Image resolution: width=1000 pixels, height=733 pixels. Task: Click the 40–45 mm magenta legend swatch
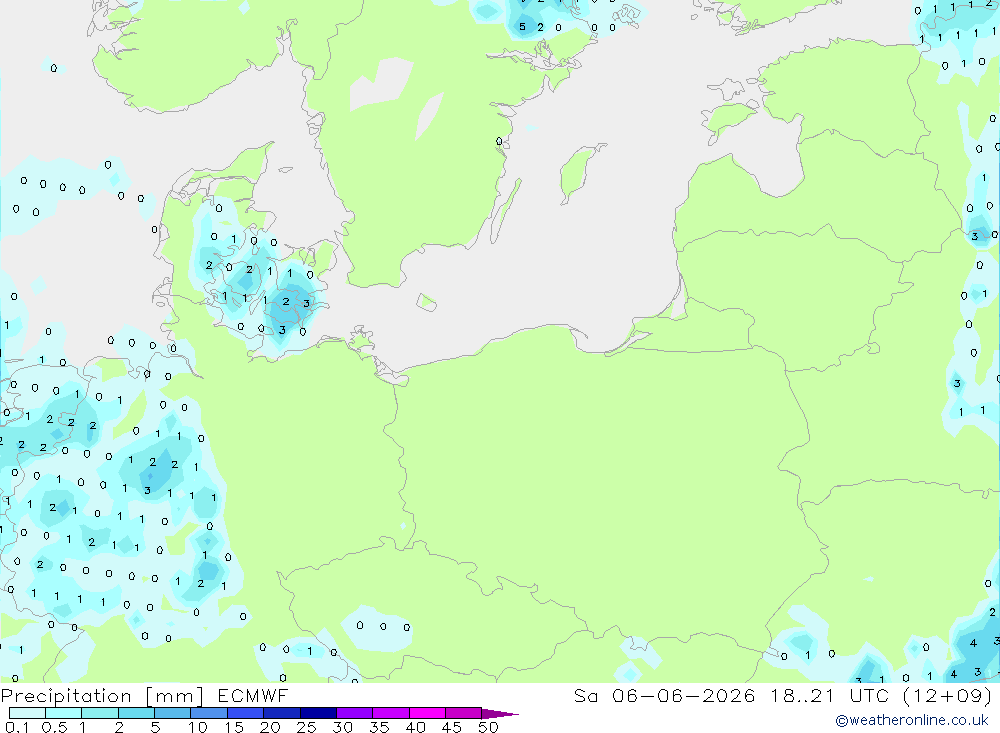tap(427, 713)
